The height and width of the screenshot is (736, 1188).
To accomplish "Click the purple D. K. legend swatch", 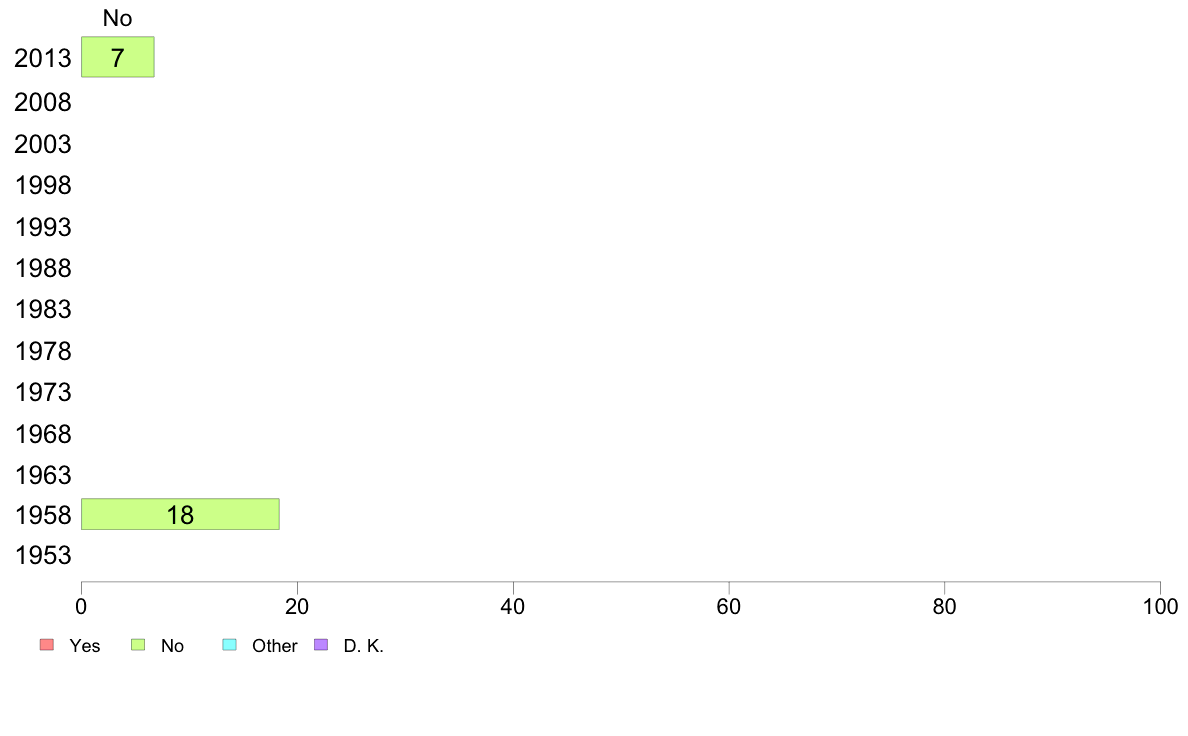I will [321, 645].
